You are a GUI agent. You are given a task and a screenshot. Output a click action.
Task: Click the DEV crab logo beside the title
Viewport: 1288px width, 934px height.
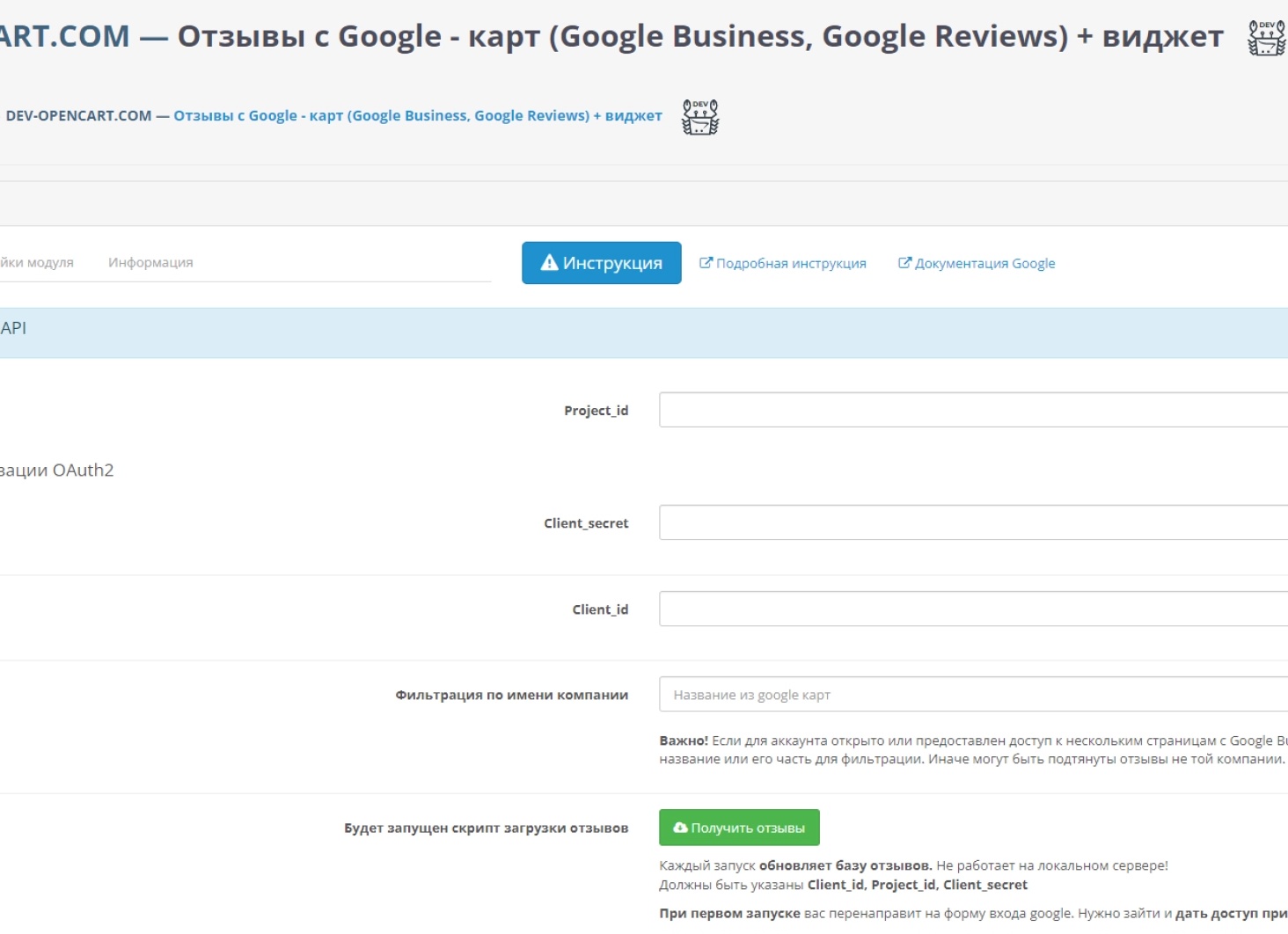point(1267,38)
